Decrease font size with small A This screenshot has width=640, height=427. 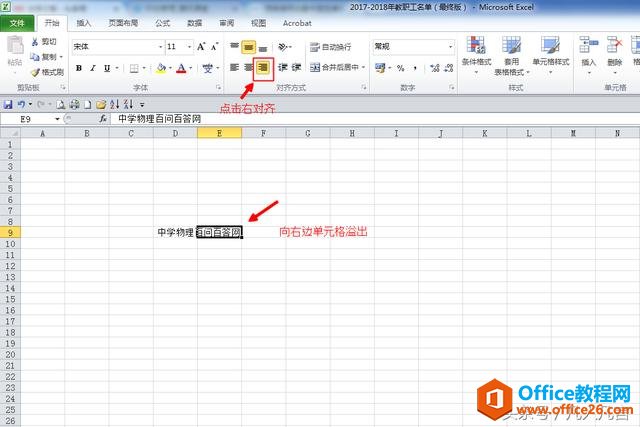tap(215, 47)
